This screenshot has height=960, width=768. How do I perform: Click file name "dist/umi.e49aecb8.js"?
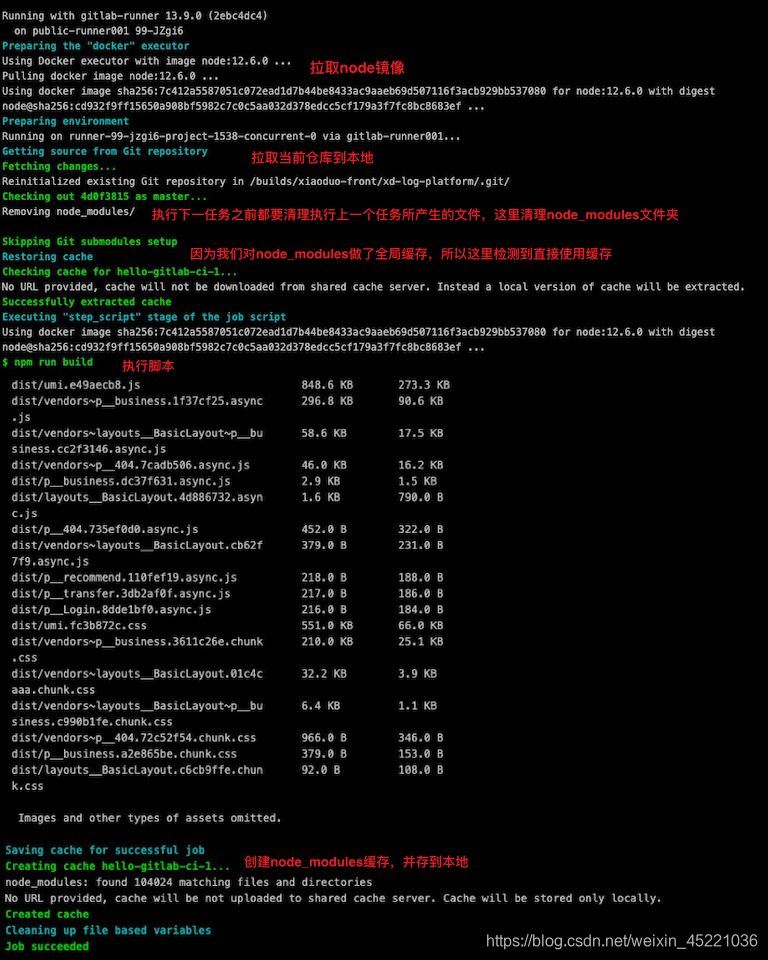76,385
